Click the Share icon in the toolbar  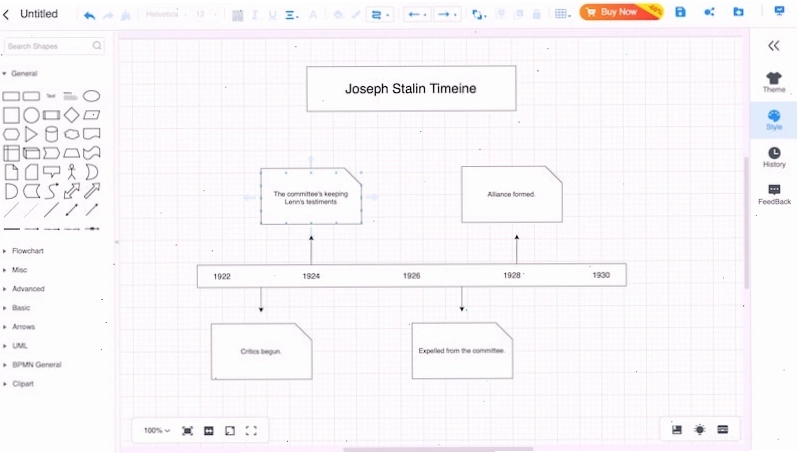(x=709, y=12)
